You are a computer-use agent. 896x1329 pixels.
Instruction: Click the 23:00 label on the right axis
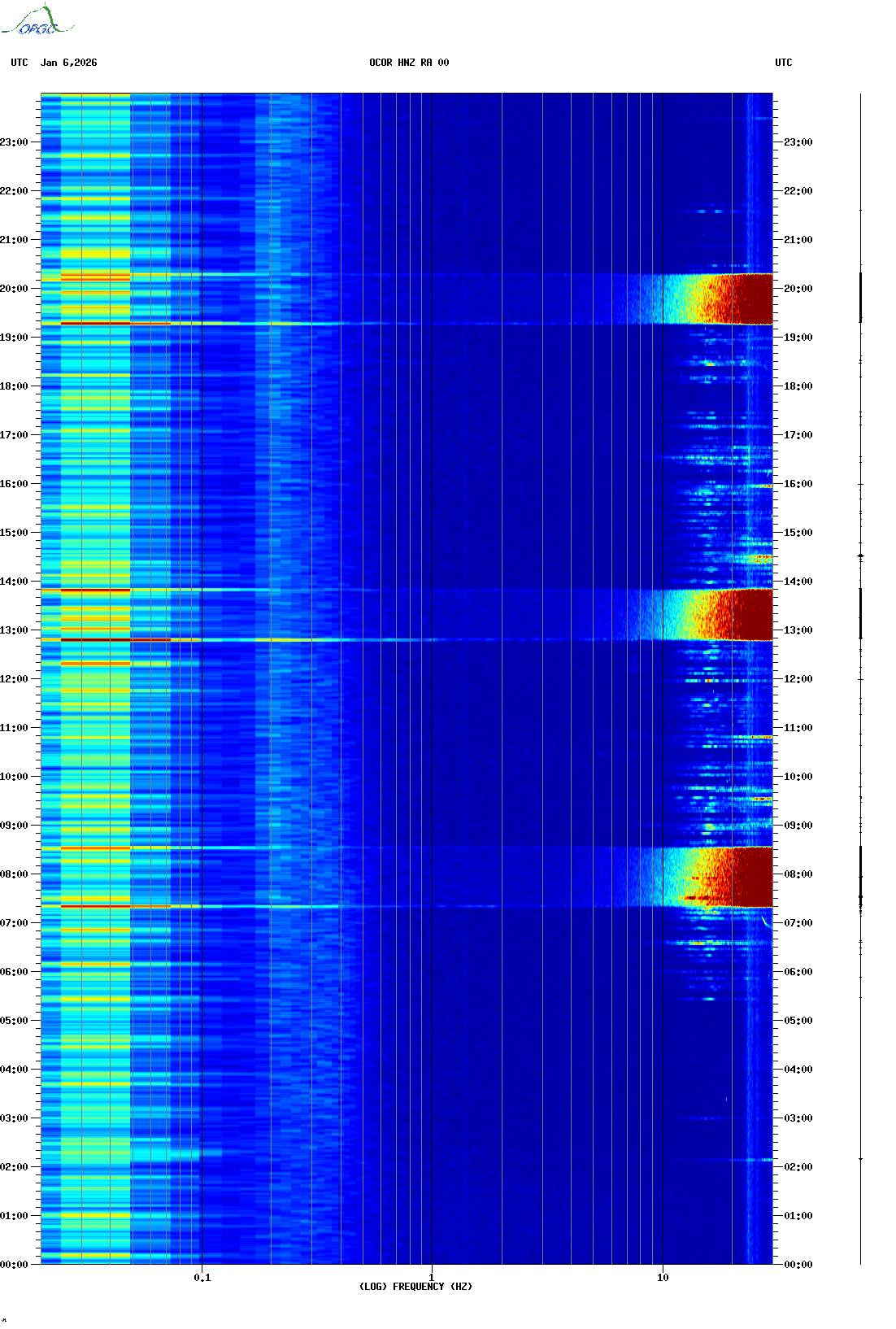coord(798,142)
